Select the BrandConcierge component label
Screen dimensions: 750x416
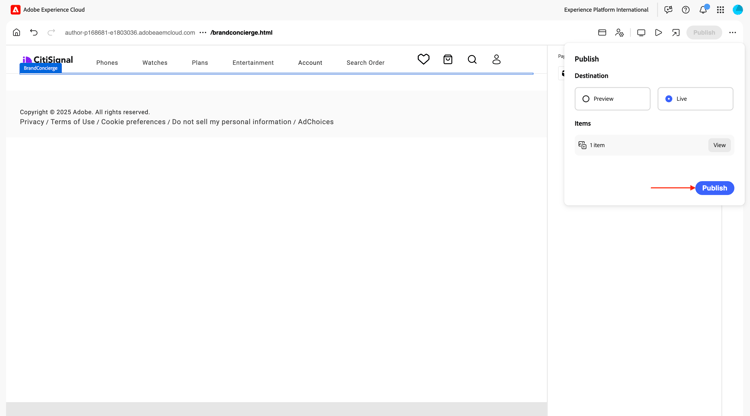(x=41, y=68)
